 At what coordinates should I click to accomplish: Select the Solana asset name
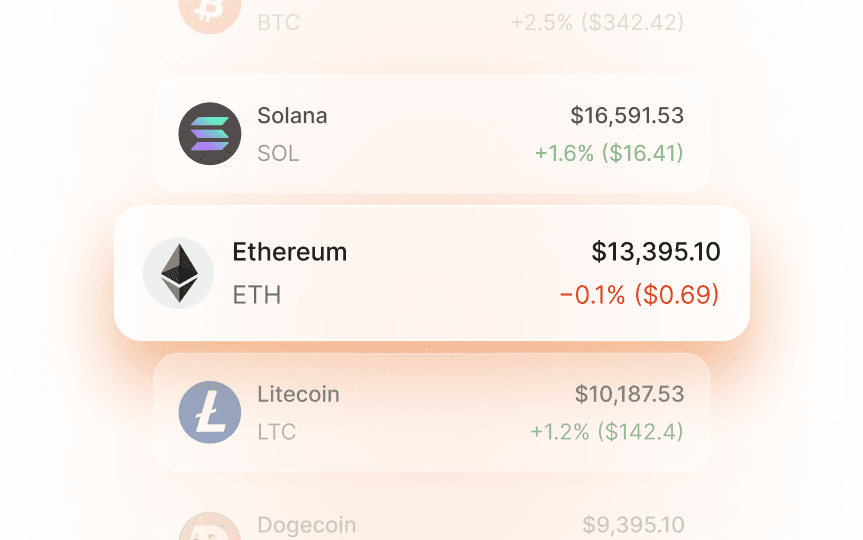pyautogui.click(x=292, y=115)
